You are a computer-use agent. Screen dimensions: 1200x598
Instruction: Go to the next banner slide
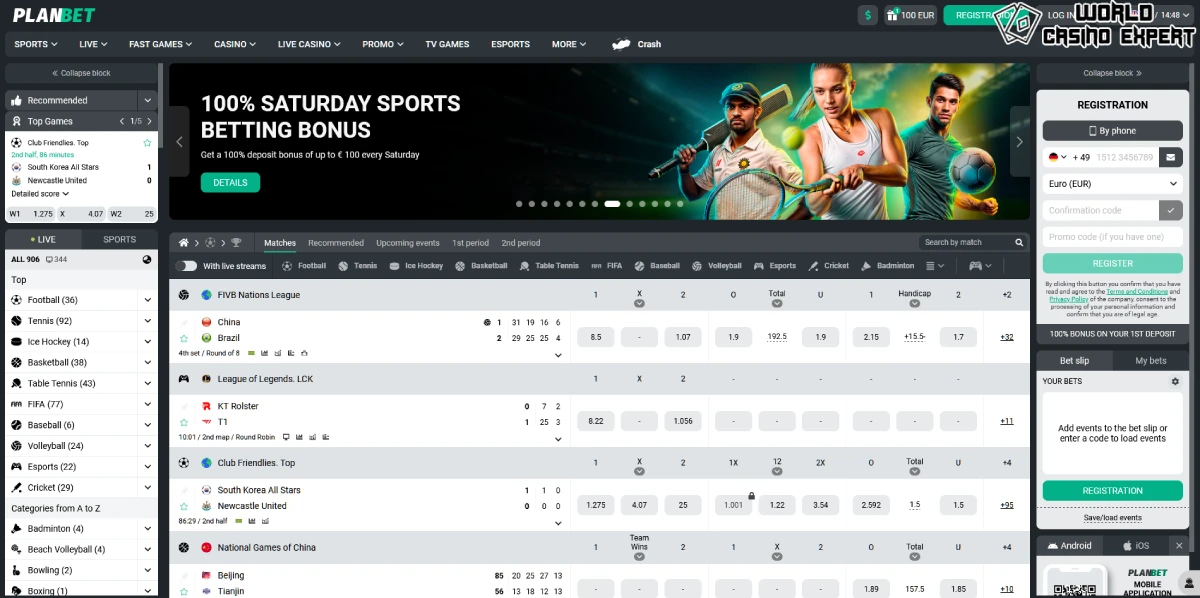pos(1019,142)
